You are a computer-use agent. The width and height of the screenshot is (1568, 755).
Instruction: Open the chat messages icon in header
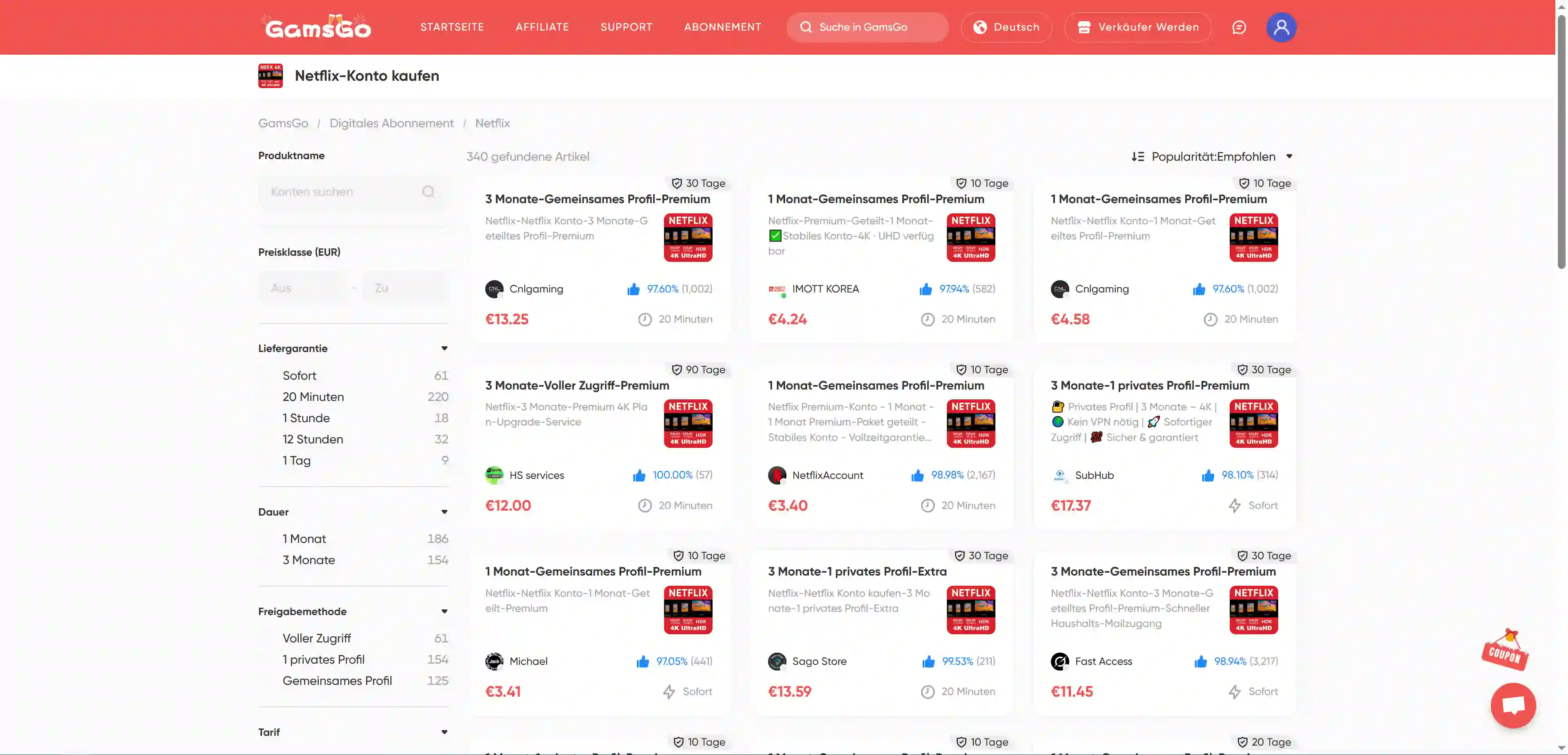pos(1239,27)
